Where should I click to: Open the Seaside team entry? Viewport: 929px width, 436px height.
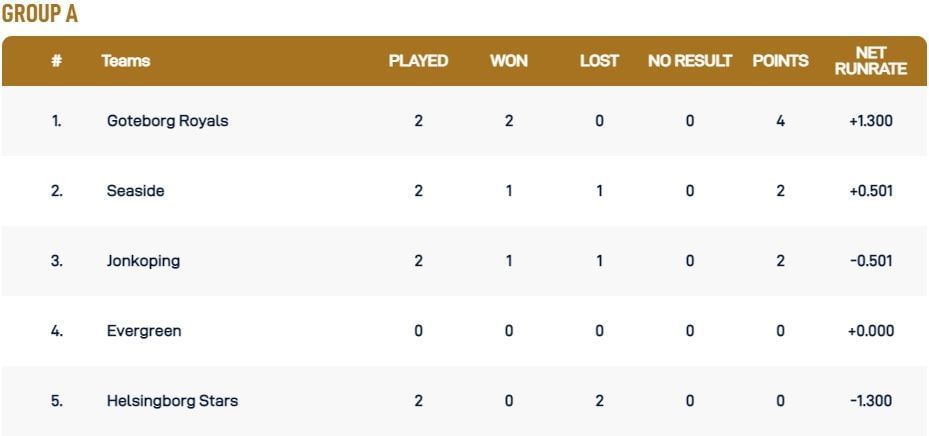(135, 191)
